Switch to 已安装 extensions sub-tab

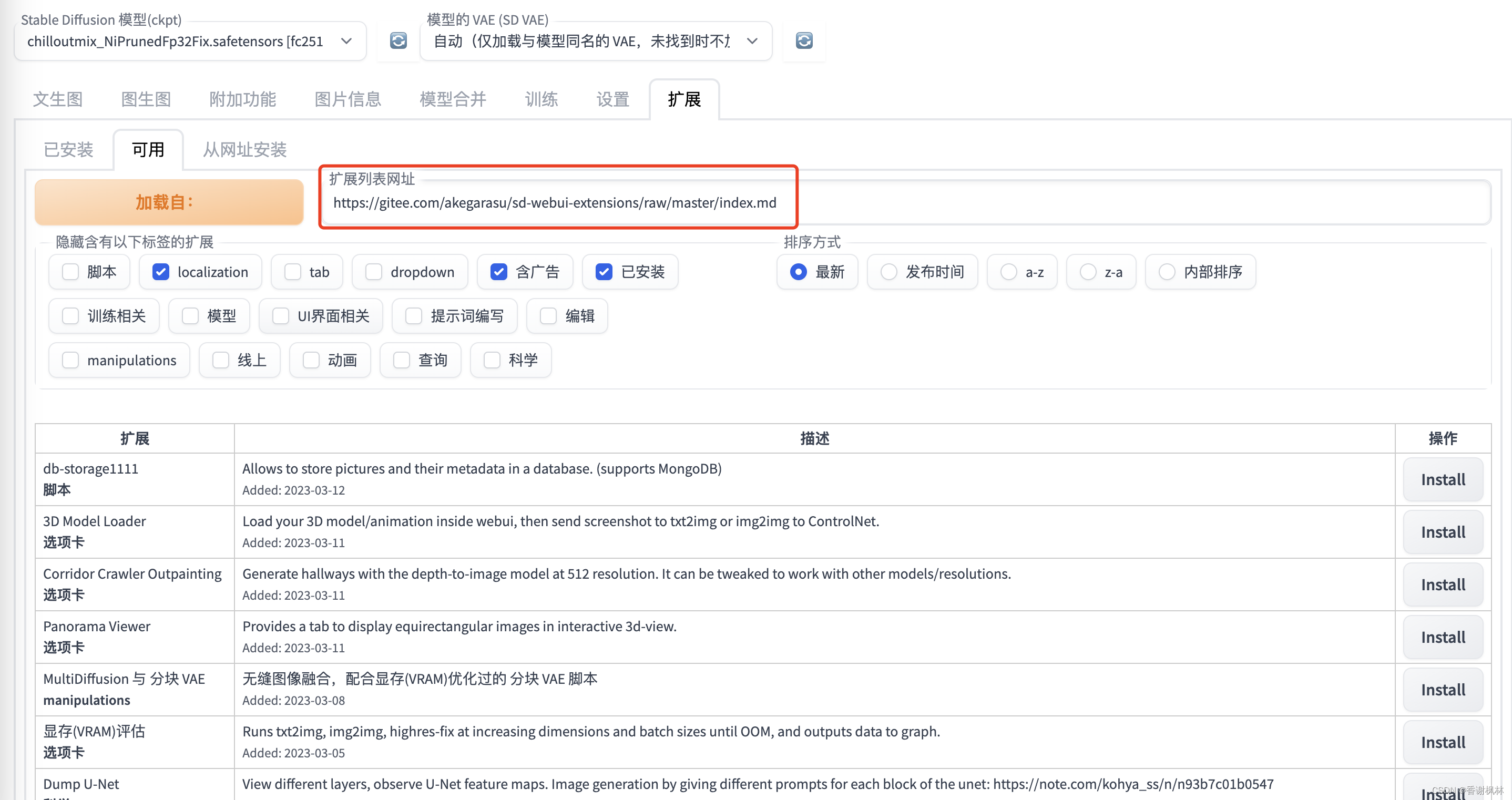click(69, 150)
